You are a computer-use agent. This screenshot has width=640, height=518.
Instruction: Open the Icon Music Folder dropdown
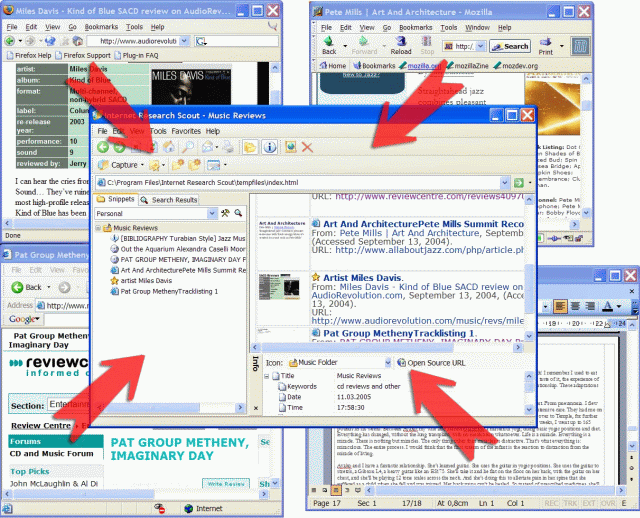point(387,362)
